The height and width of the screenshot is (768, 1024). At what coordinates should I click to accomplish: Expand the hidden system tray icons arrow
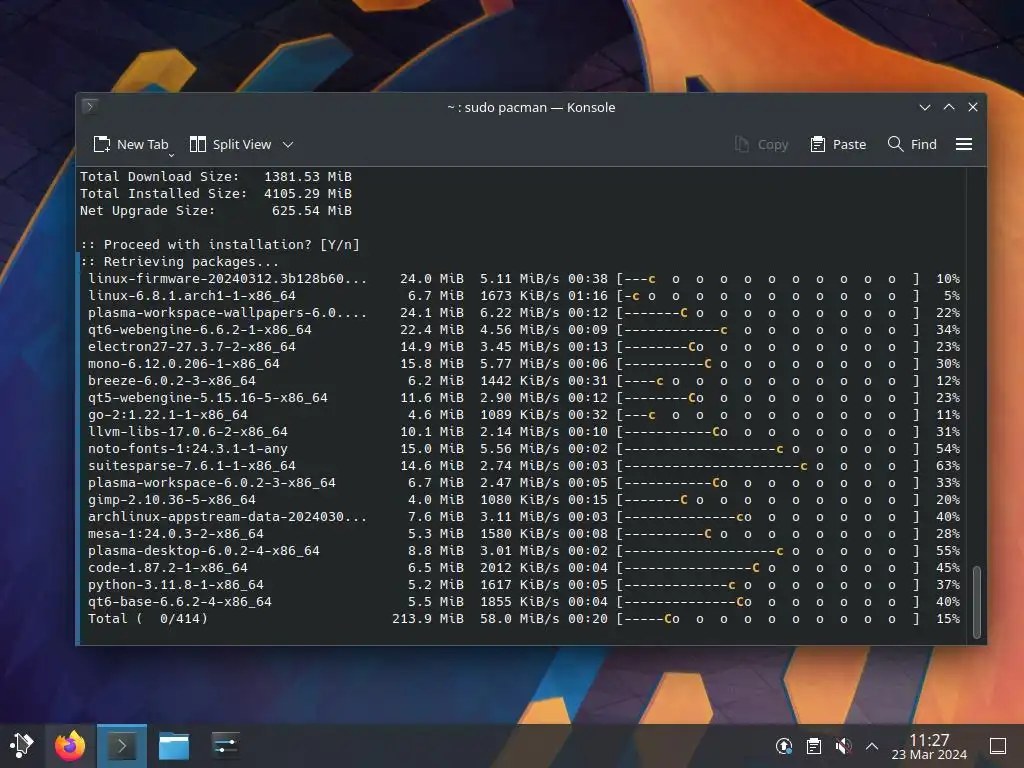click(872, 746)
